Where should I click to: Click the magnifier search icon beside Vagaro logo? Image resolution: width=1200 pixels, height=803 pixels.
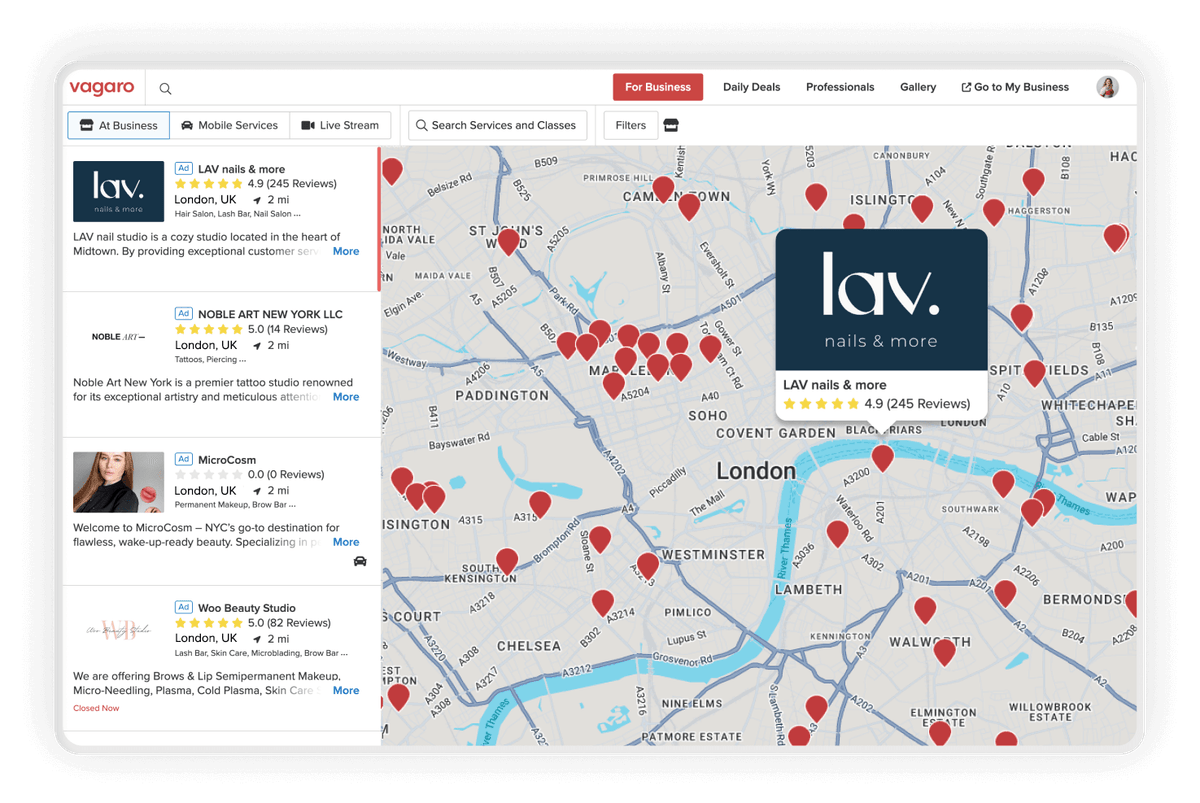coord(166,88)
